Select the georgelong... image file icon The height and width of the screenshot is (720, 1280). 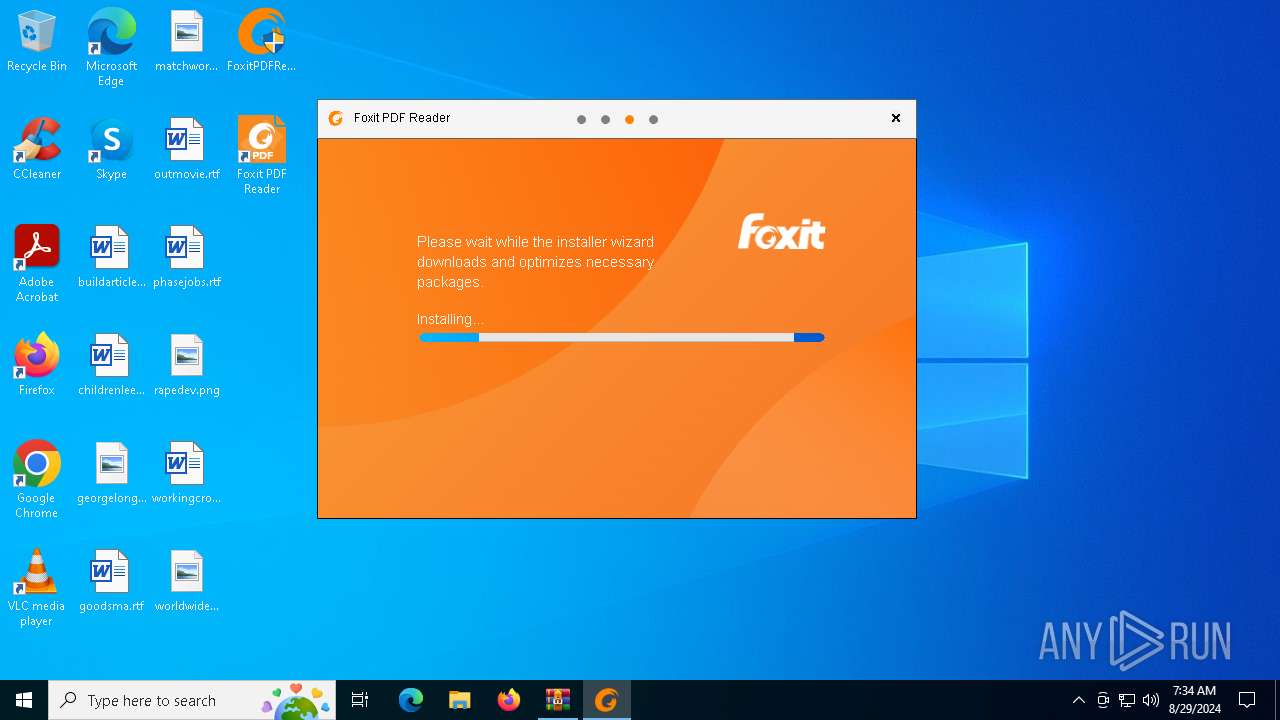point(111,473)
